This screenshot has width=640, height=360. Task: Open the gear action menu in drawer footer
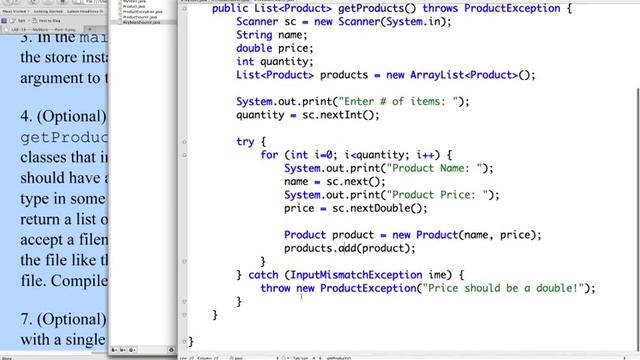[x=132, y=350]
